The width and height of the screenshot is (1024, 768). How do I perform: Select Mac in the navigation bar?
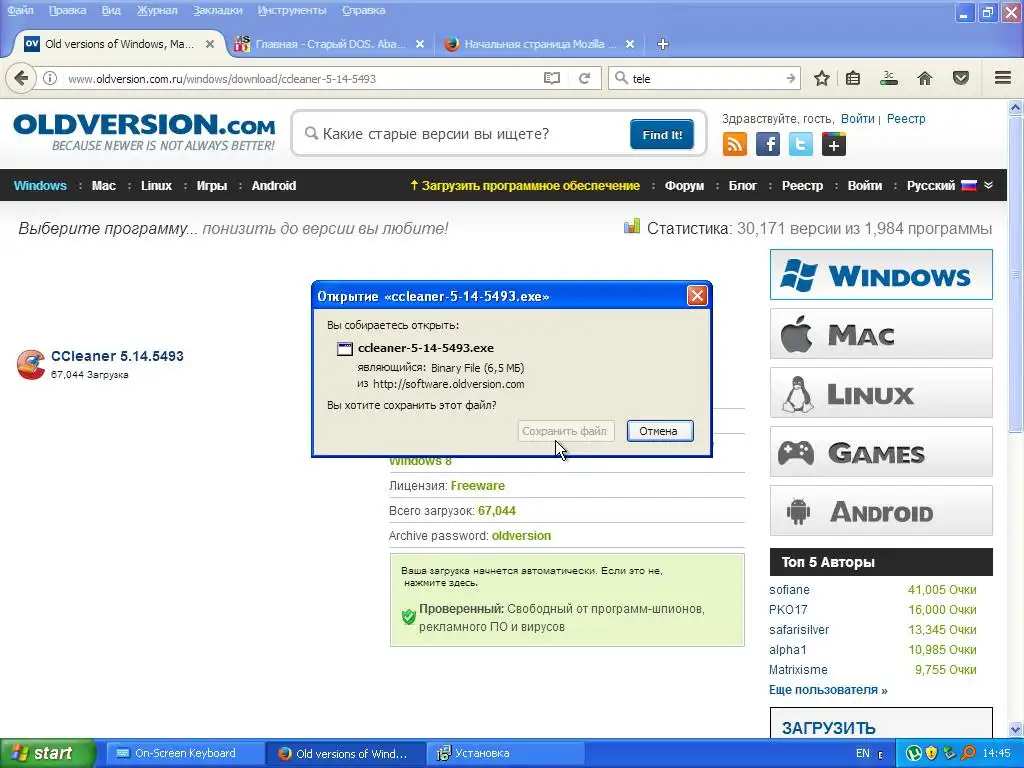point(103,185)
